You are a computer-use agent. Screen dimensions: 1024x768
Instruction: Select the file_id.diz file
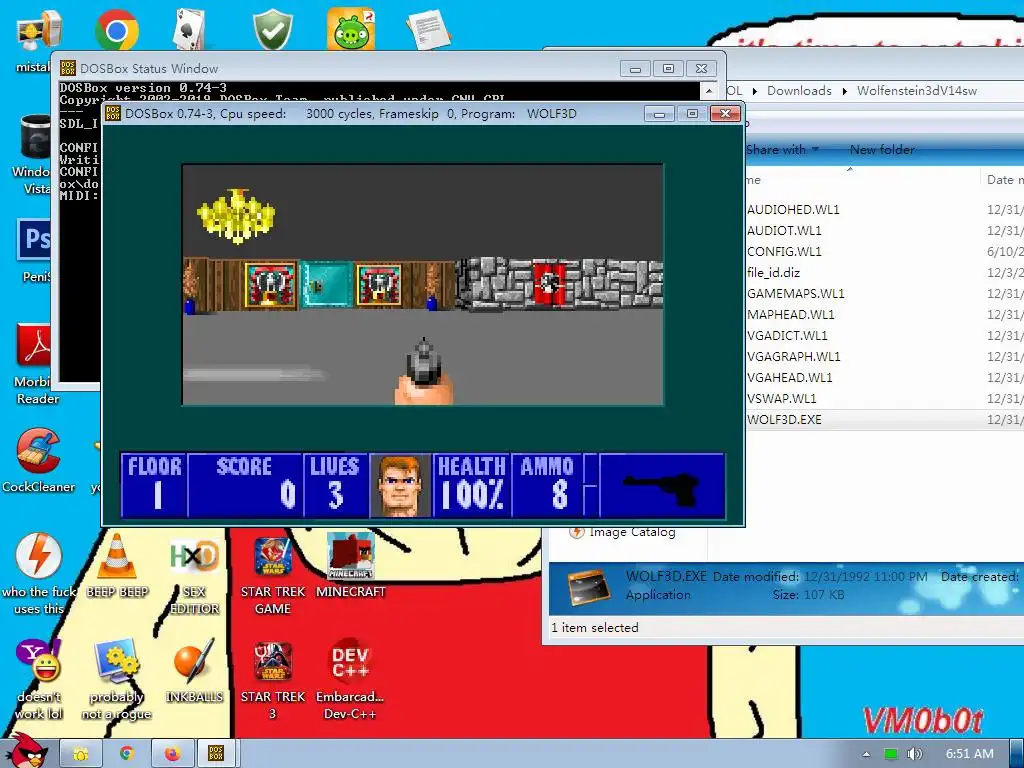click(x=773, y=272)
